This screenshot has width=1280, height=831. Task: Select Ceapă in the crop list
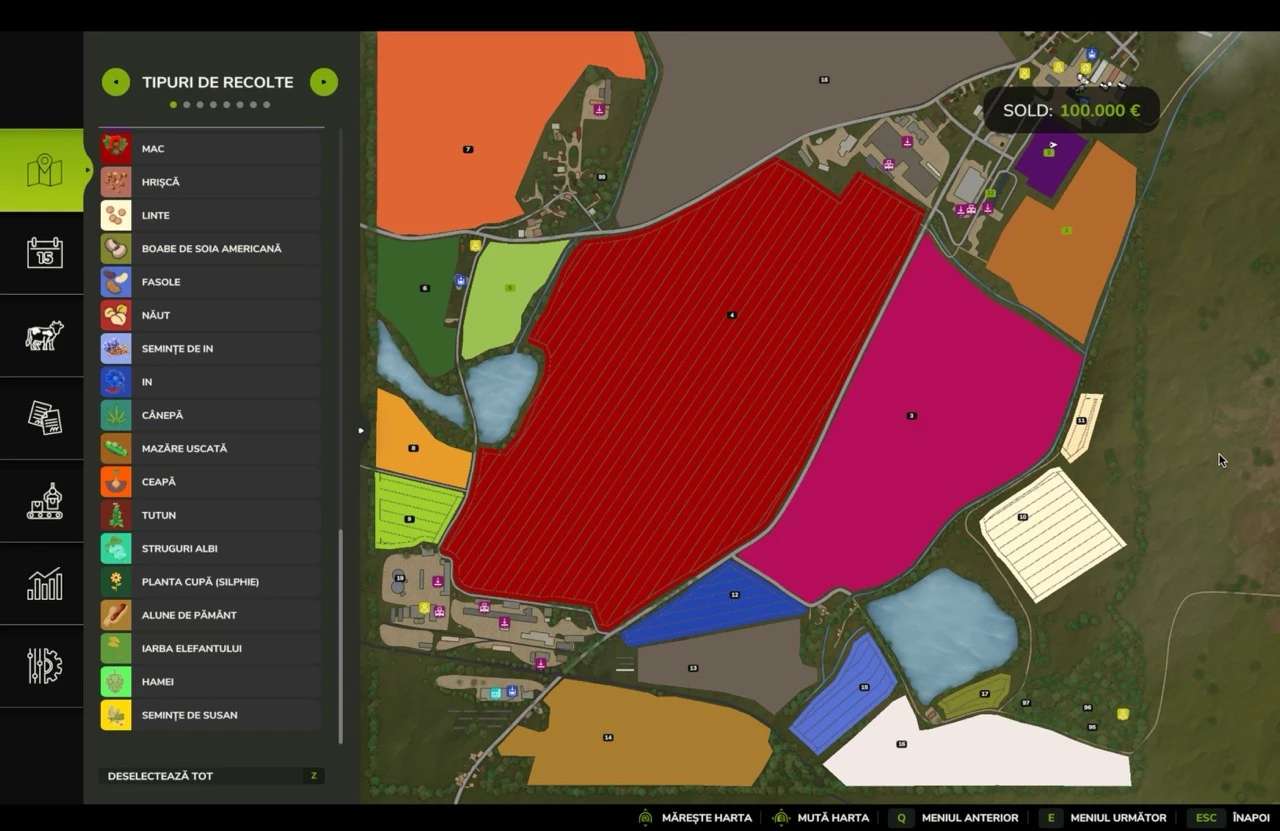click(x=210, y=482)
